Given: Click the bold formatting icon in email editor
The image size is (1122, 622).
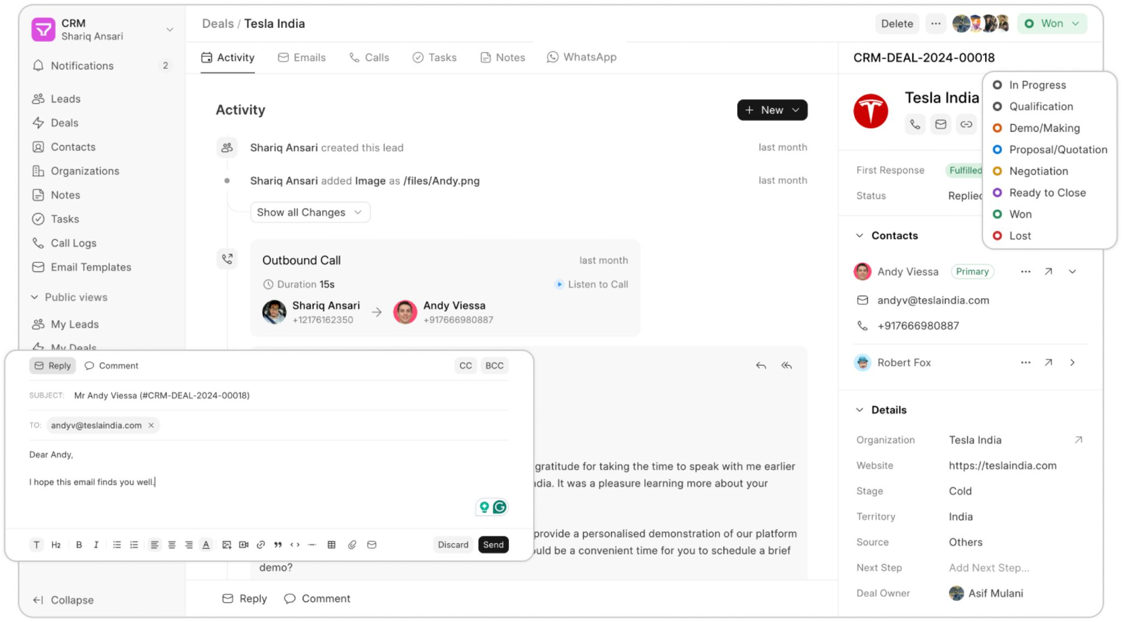Looking at the screenshot, I should point(79,545).
